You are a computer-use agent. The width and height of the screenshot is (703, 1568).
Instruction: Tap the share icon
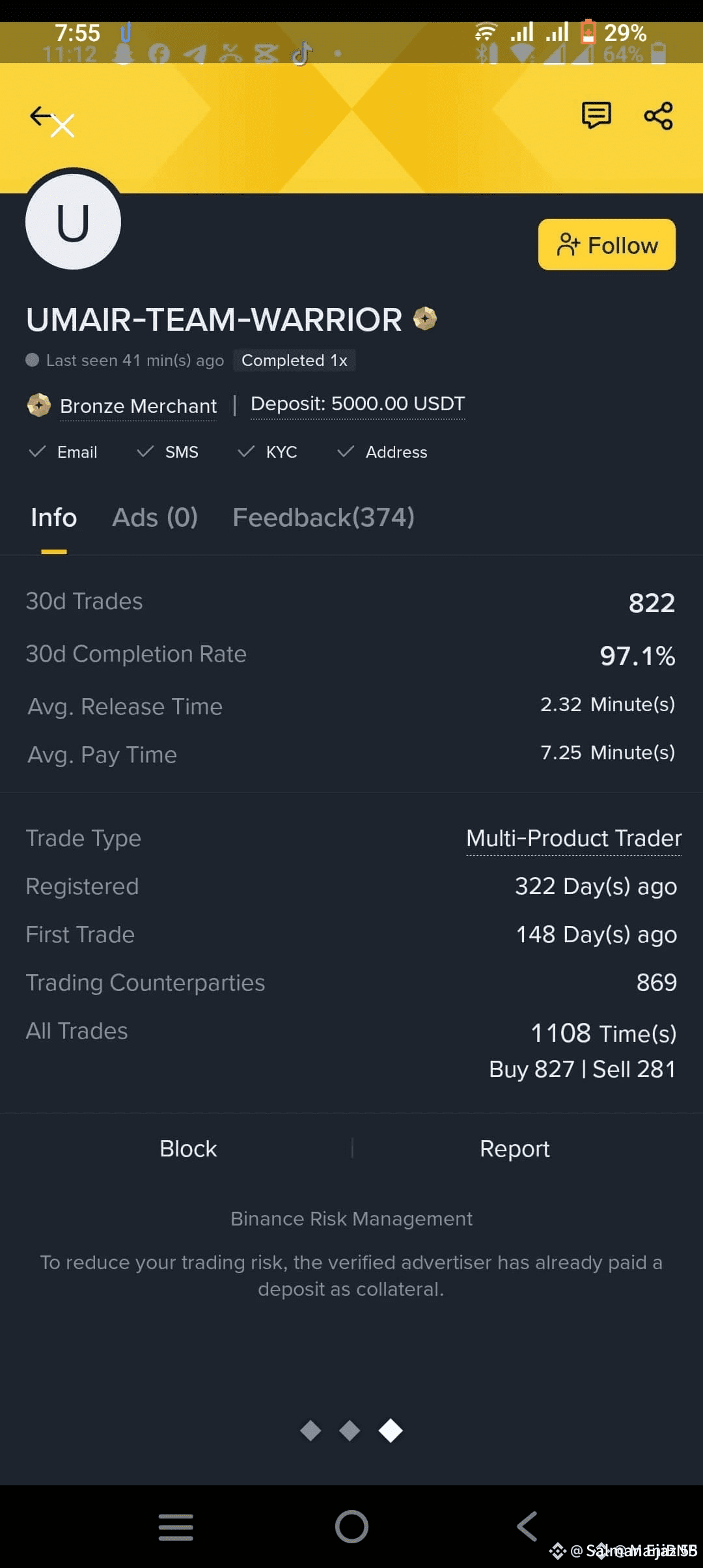point(658,116)
